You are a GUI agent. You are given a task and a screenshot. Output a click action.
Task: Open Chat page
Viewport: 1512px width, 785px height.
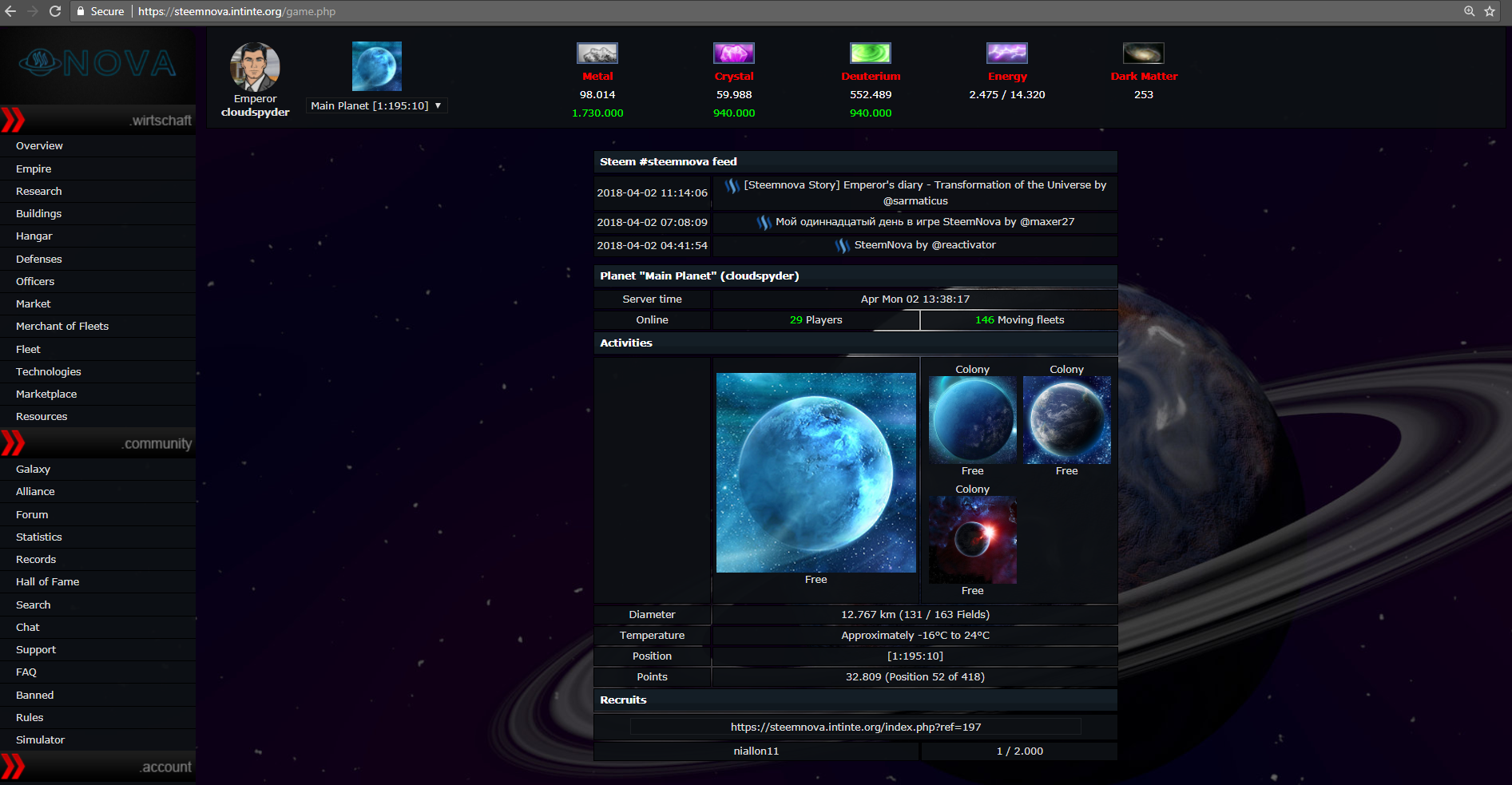pos(27,627)
